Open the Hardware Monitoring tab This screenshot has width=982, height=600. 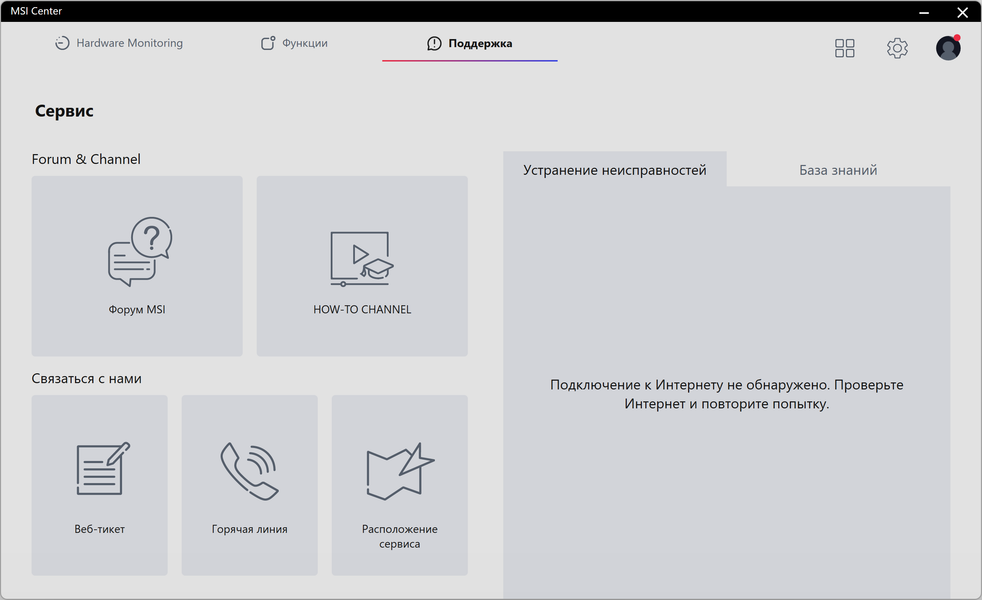[119, 43]
